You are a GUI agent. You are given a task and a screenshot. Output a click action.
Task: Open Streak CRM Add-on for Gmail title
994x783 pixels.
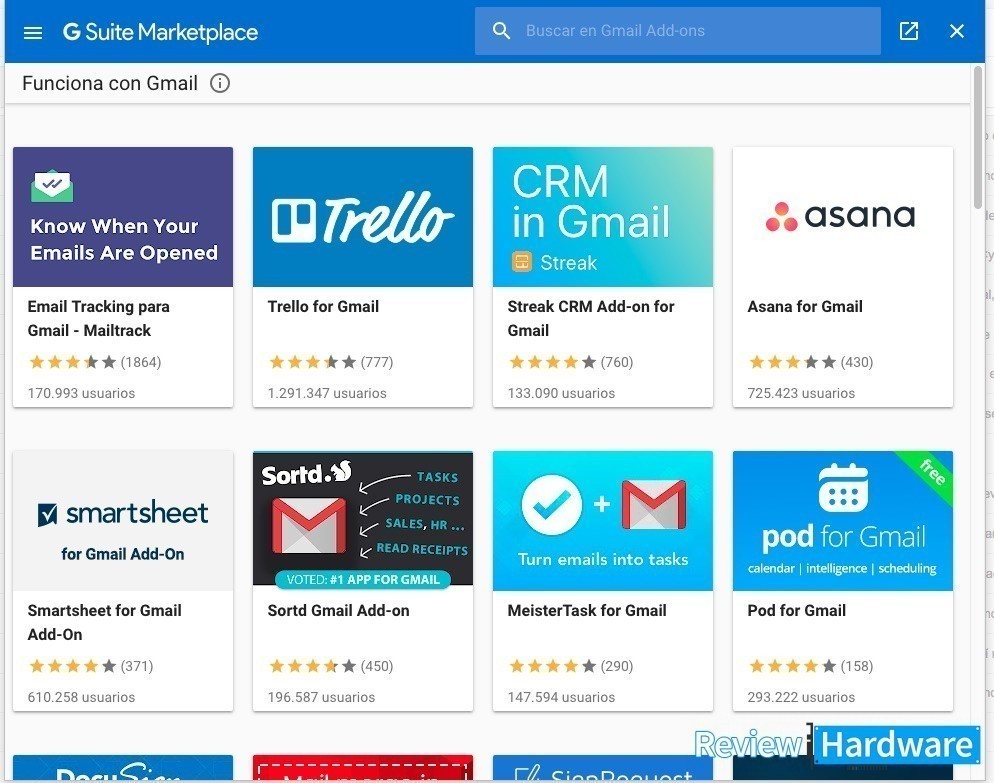pyautogui.click(x=591, y=318)
